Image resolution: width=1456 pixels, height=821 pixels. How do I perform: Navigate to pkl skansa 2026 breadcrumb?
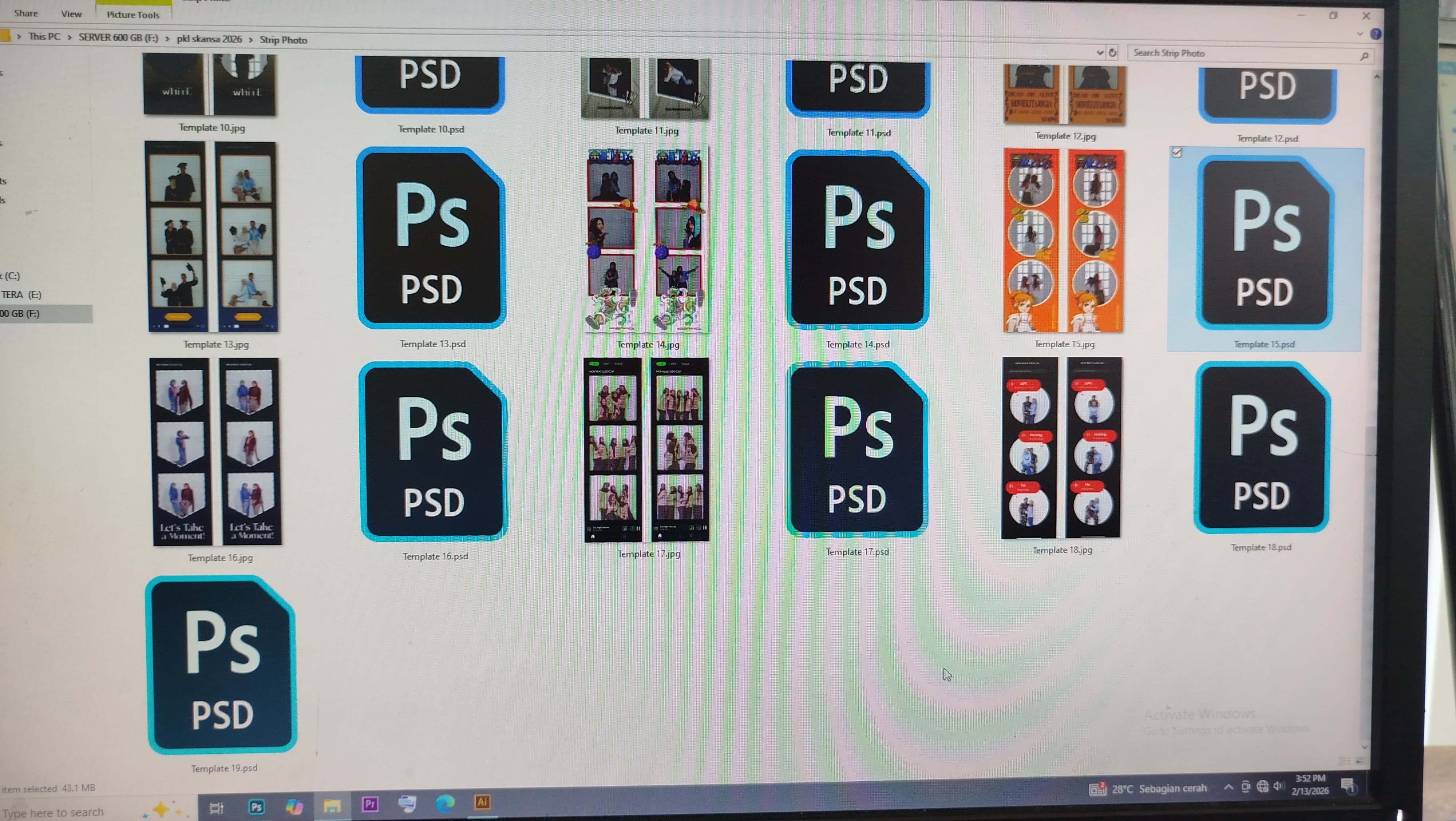click(x=209, y=39)
